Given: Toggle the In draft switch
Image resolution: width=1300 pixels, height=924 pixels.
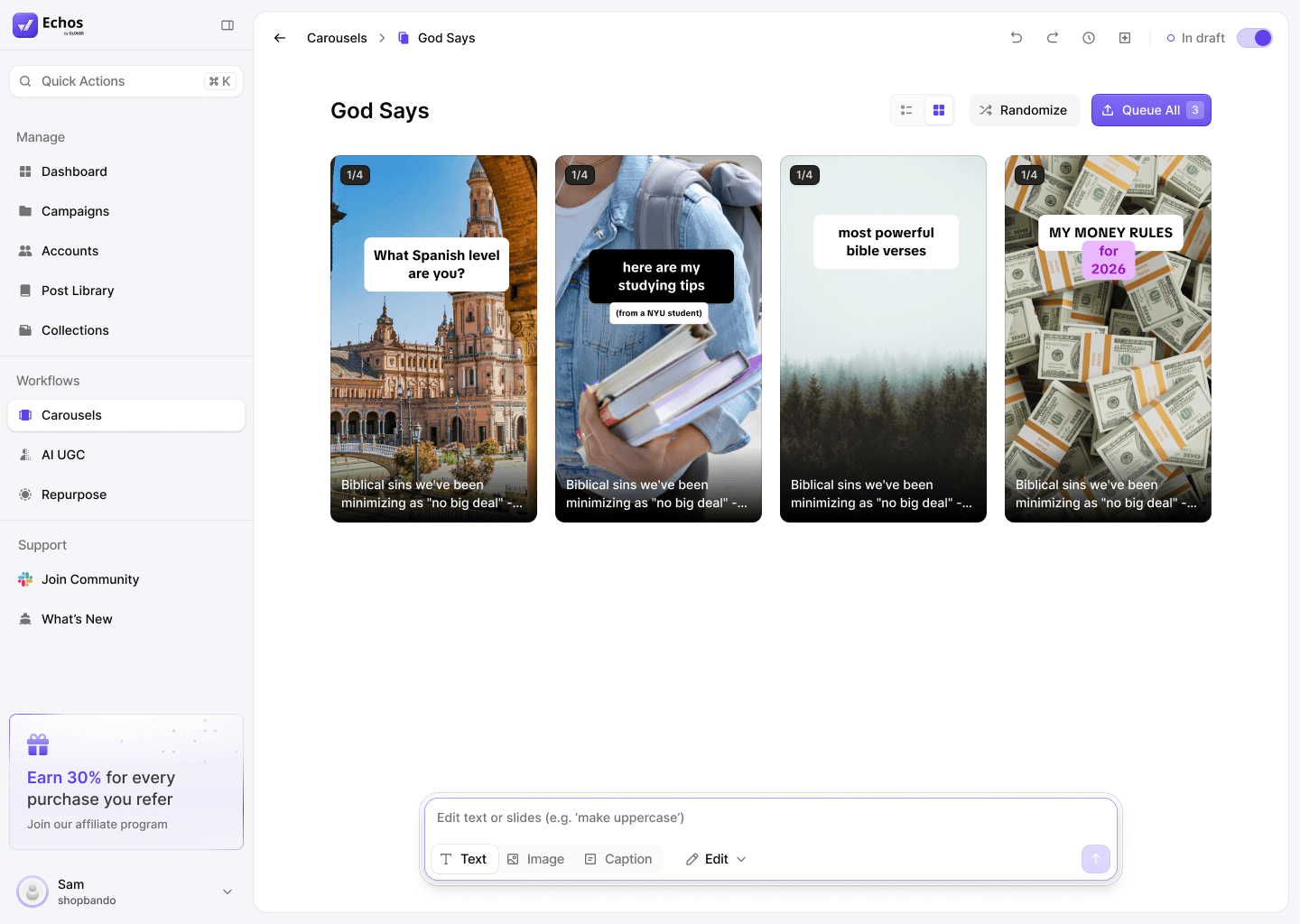Looking at the screenshot, I should [x=1255, y=38].
